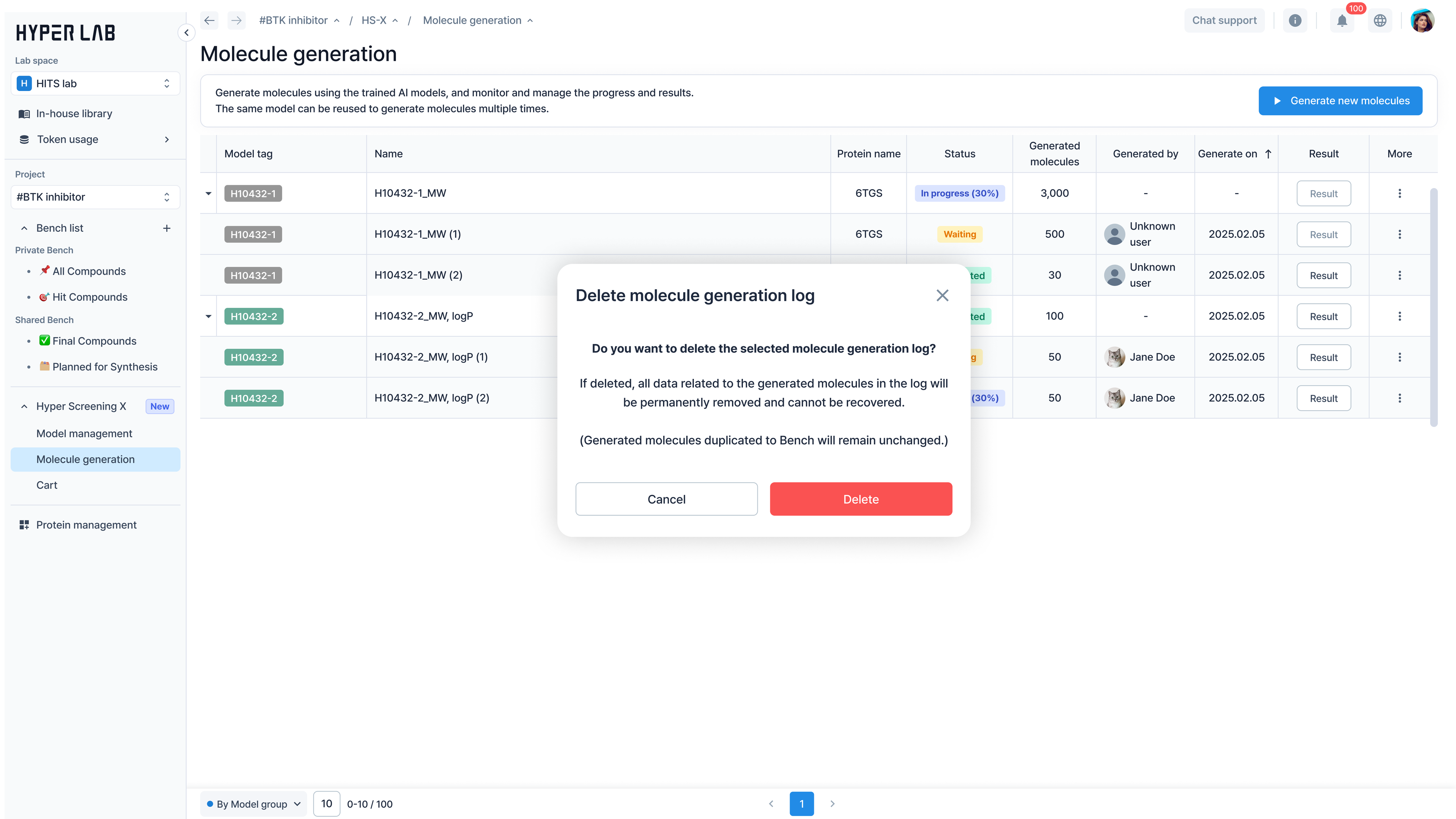Open the language globe icon
Image resolution: width=1456 pixels, height=819 pixels.
coord(1380,21)
